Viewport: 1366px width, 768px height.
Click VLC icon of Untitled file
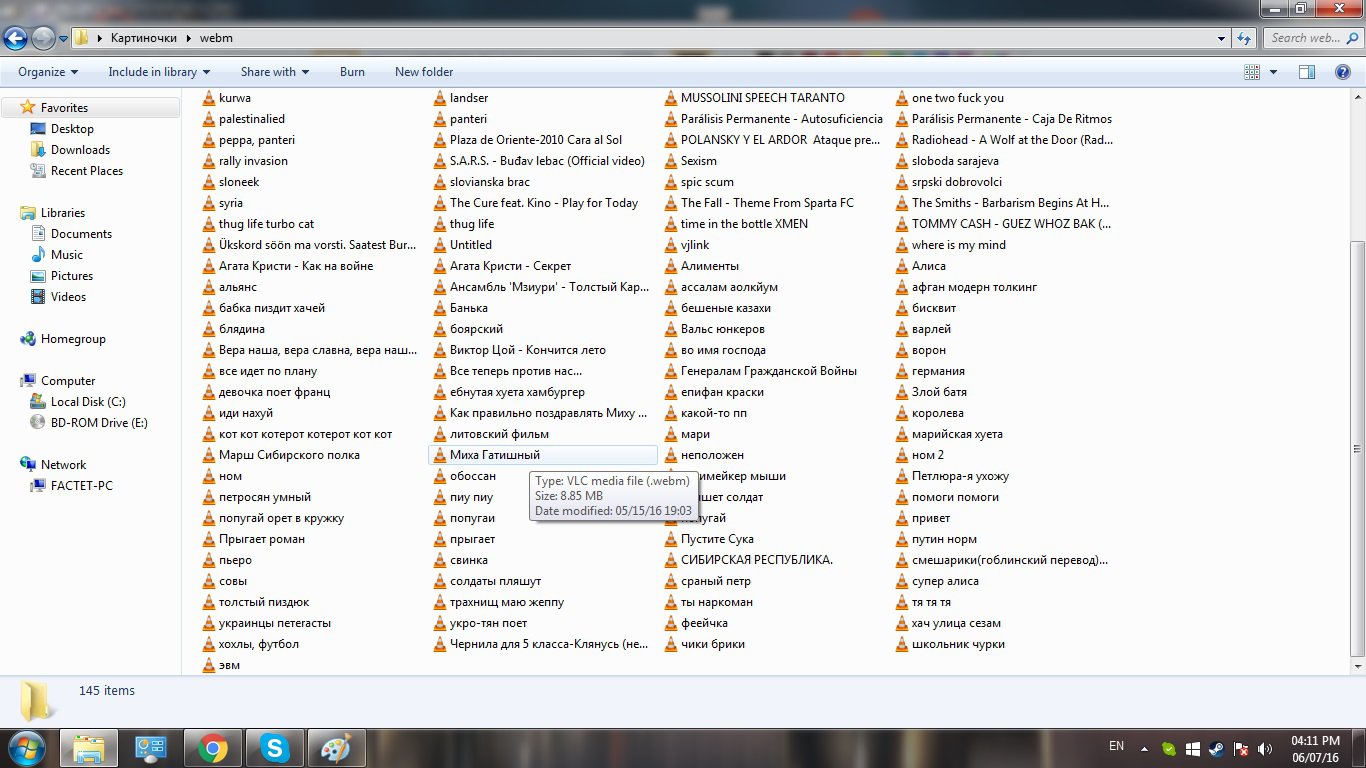[x=439, y=245]
